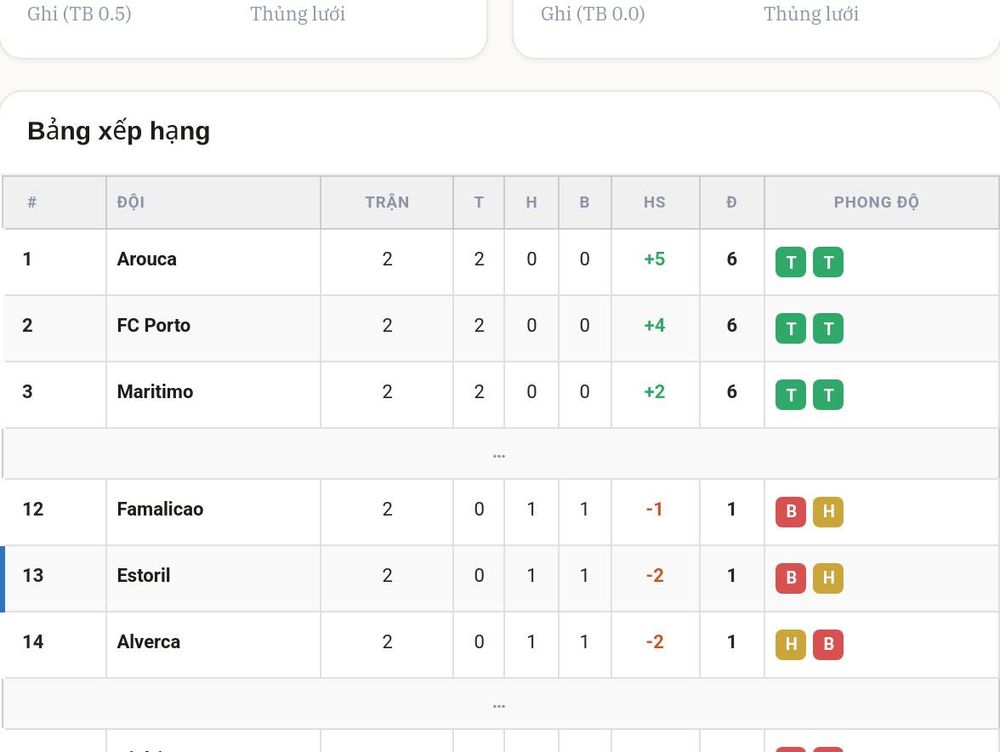
Task: Click Arouca's first green T form badge
Action: point(790,262)
